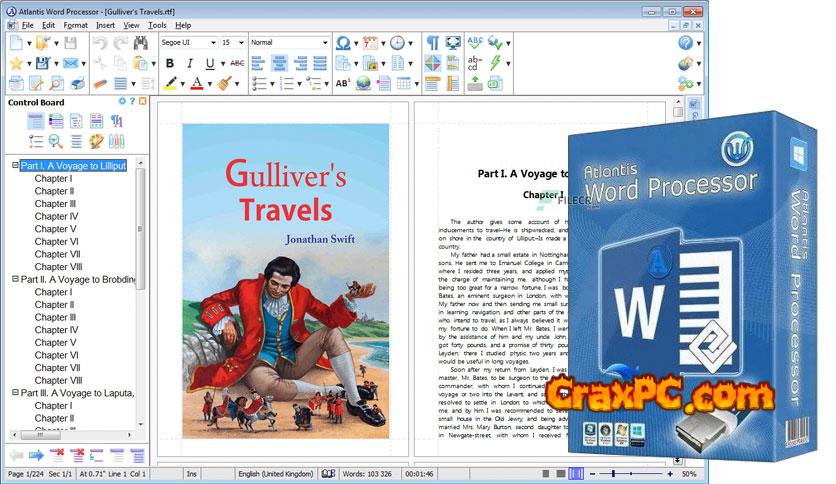This screenshot has height=484, width=836.
Task: Toggle Italic formatting
Action: [x=188, y=63]
